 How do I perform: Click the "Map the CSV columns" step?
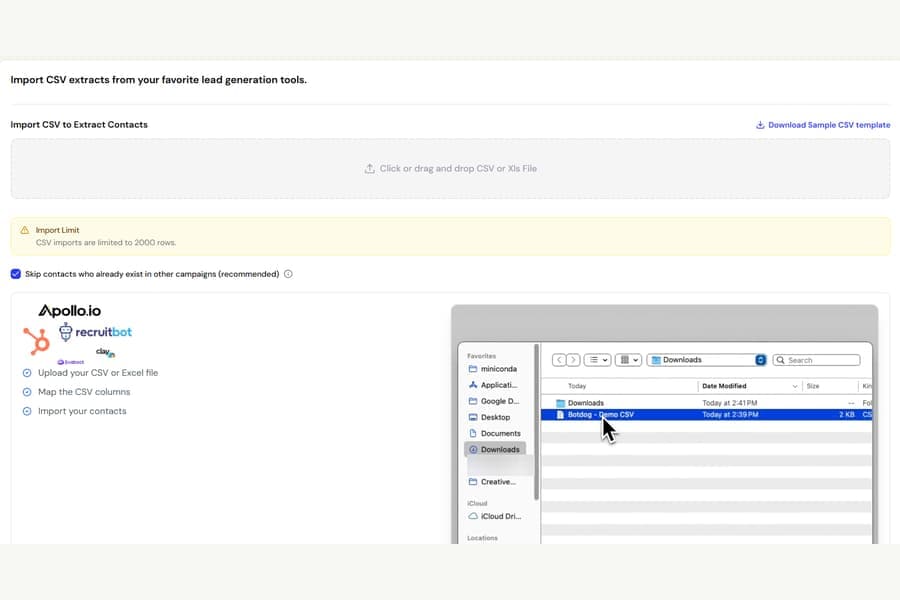tap(84, 392)
